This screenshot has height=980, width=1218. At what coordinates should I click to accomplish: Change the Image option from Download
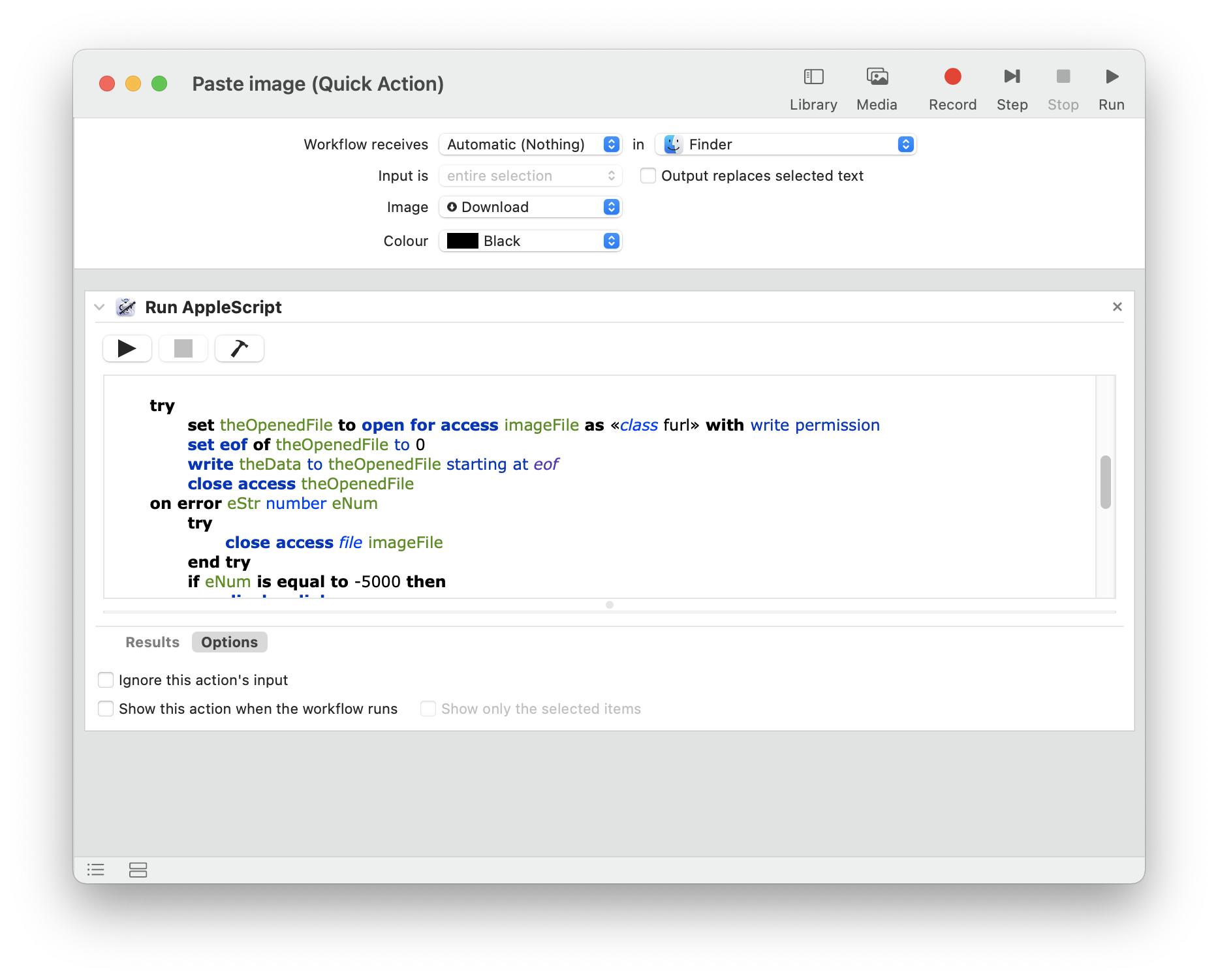(x=610, y=207)
